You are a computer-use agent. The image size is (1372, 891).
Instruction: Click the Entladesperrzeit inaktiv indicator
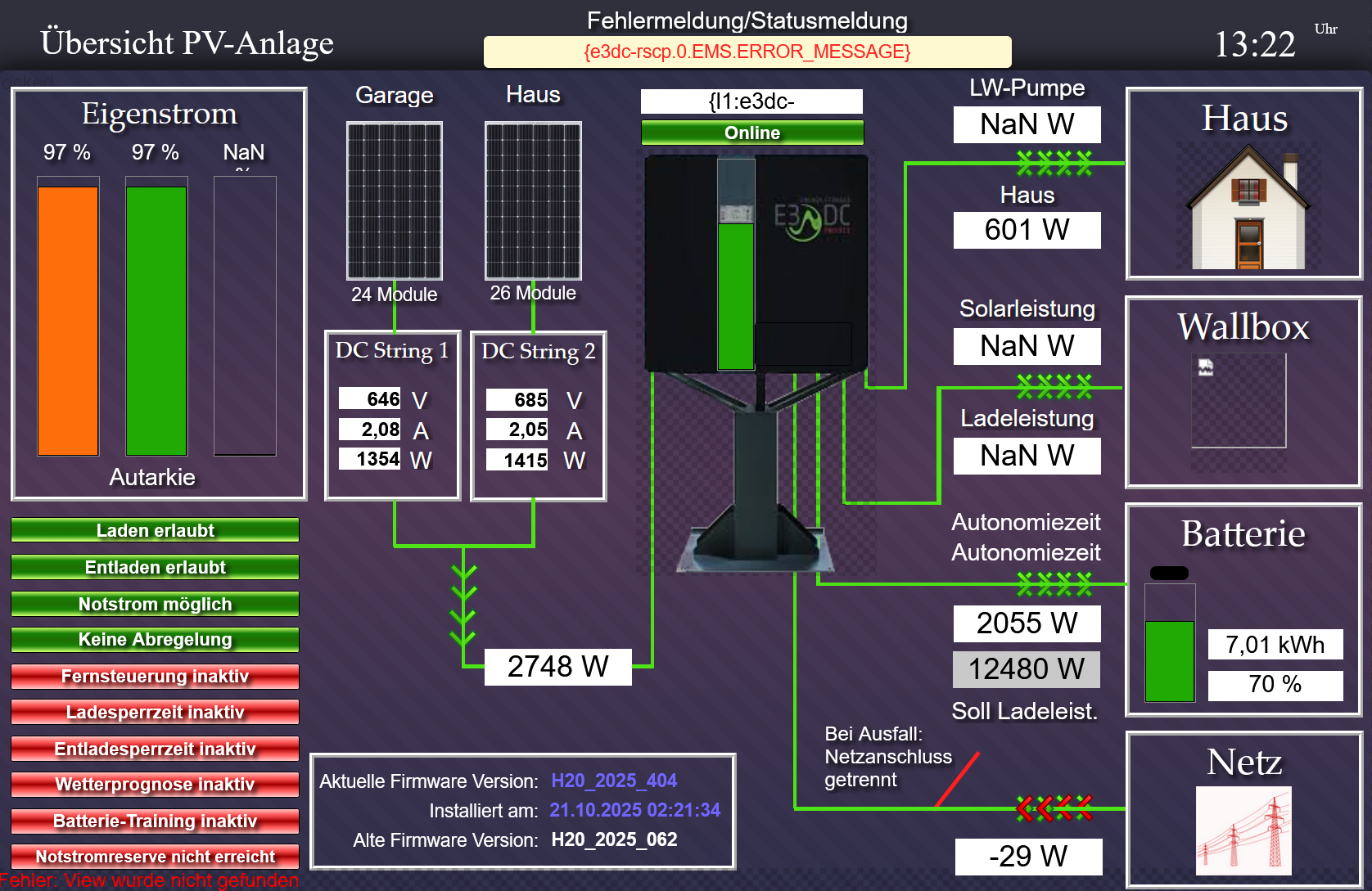click(x=155, y=749)
